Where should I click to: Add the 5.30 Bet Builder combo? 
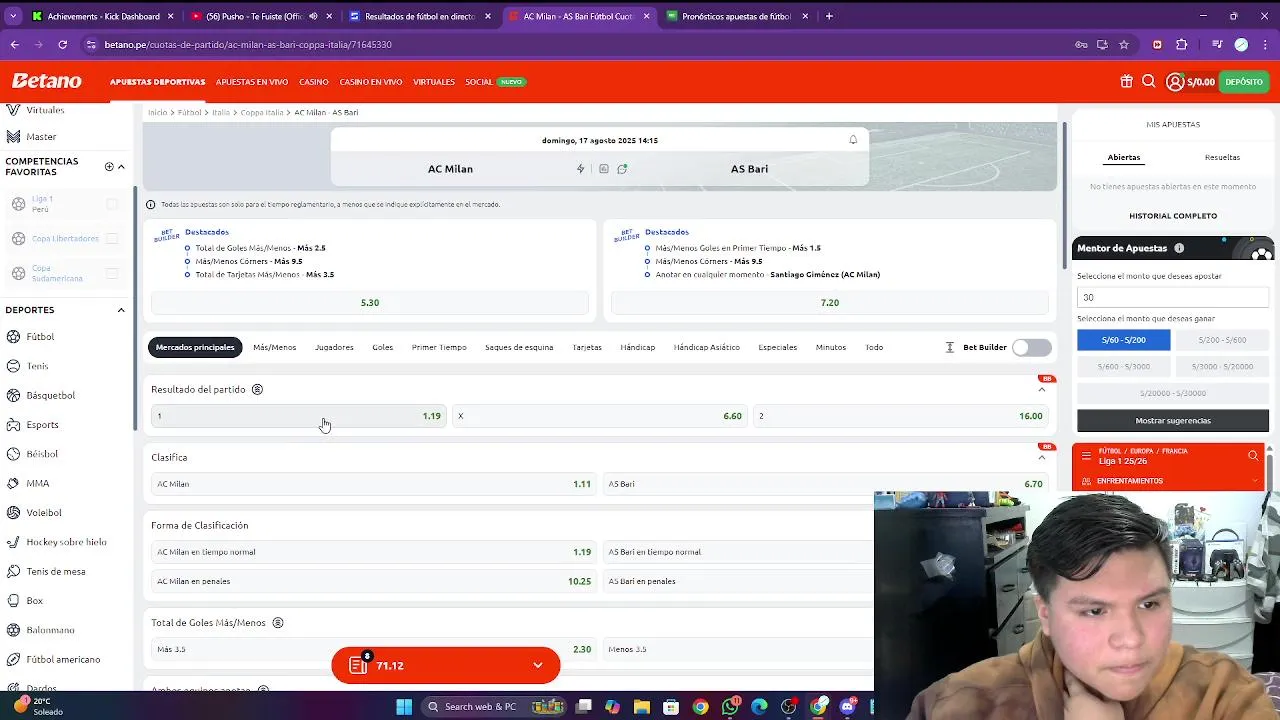coord(370,303)
